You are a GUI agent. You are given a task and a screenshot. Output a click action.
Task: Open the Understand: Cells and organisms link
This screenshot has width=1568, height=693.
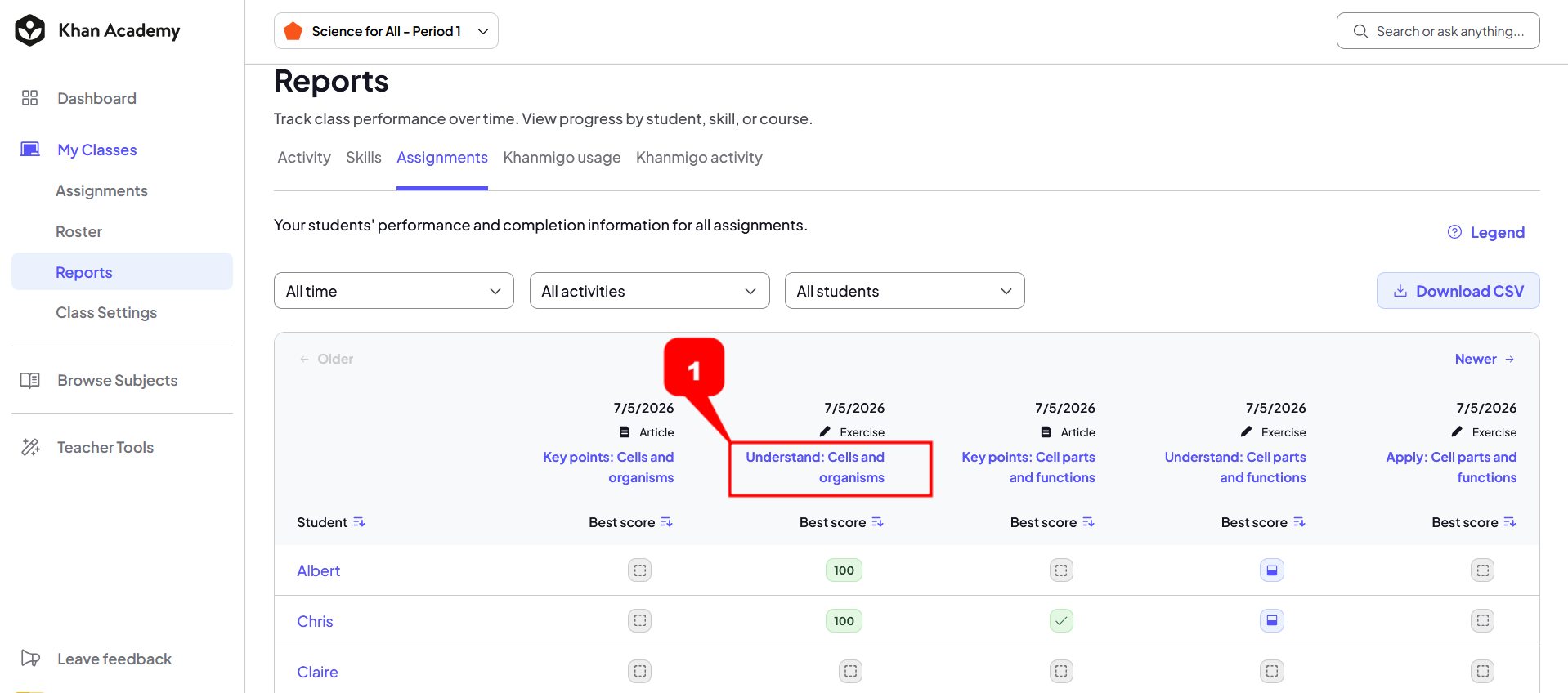[x=815, y=467]
